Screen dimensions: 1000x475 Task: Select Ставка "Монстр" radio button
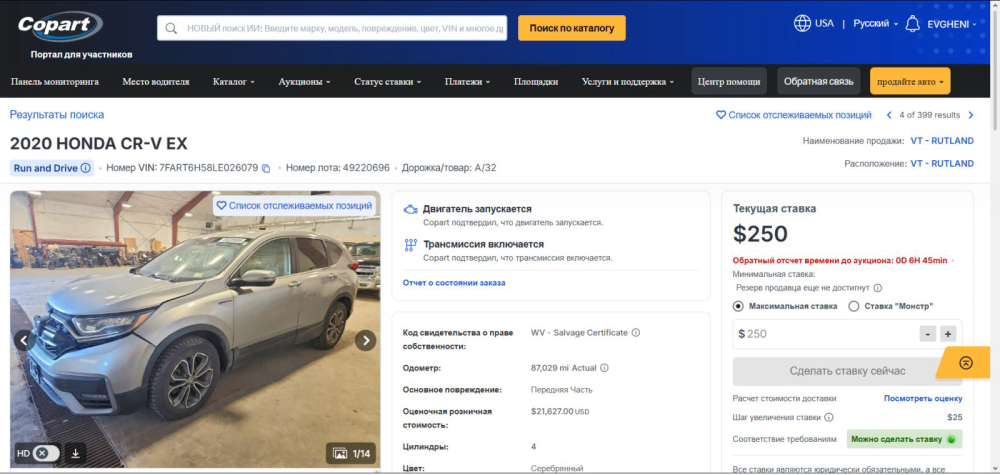pyautogui.click(x=854, y=306)
